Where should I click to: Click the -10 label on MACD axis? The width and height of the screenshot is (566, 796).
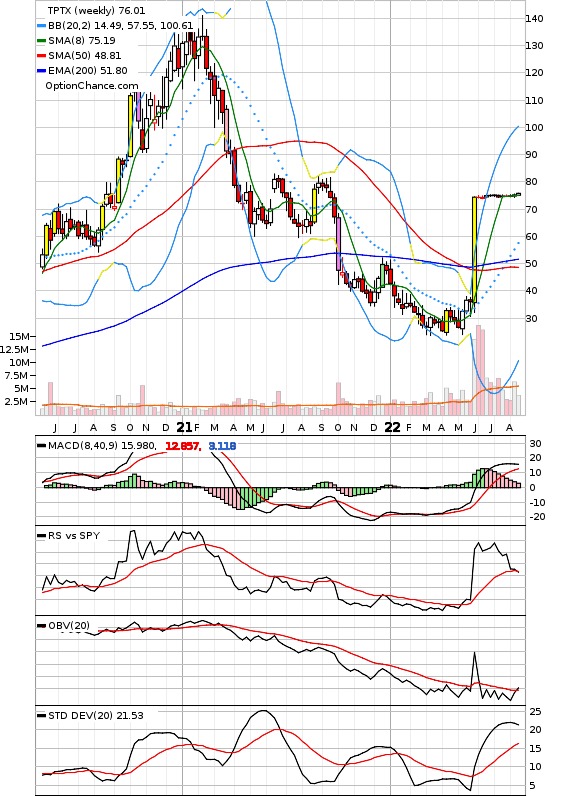tap(537, 503)
